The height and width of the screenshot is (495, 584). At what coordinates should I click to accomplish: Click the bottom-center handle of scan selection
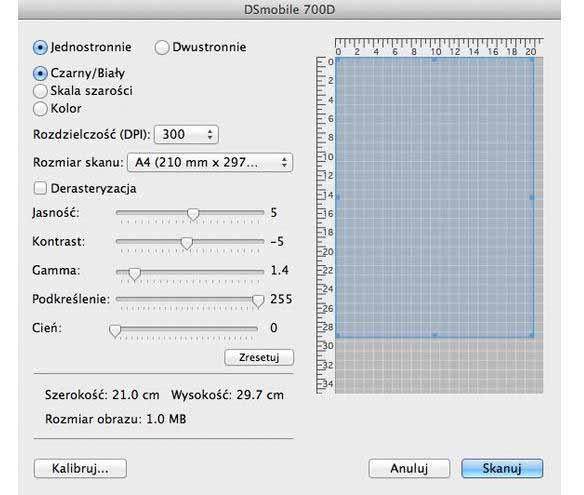(x=435, y=335)
